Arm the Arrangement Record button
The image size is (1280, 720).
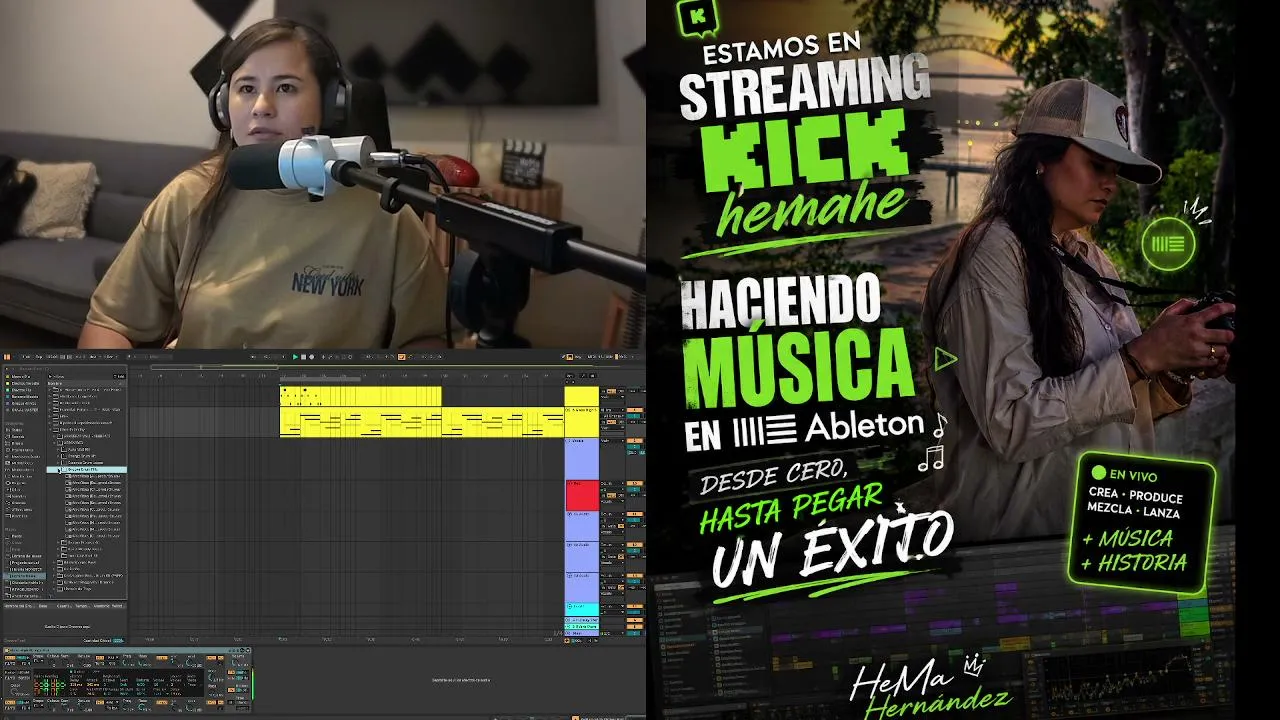311,357
